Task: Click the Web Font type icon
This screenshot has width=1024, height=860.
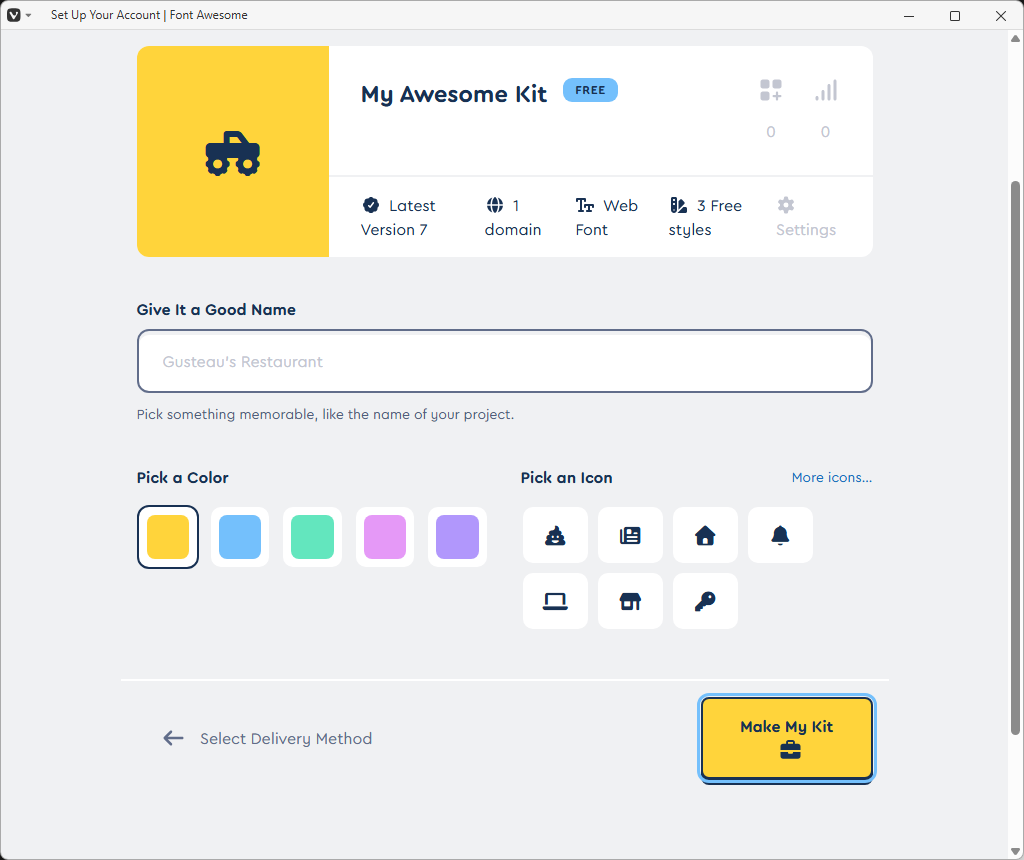Action: (584, 206)
